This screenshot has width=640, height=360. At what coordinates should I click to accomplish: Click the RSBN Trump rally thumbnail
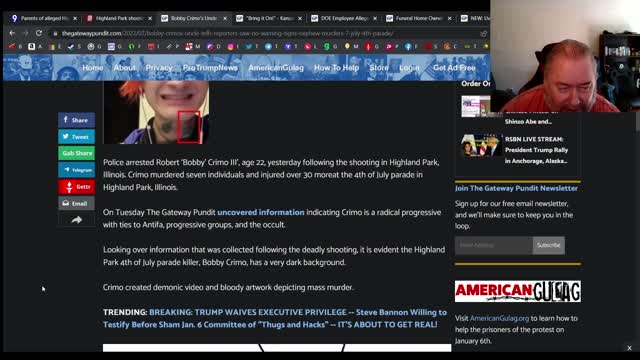click(482, 145)
